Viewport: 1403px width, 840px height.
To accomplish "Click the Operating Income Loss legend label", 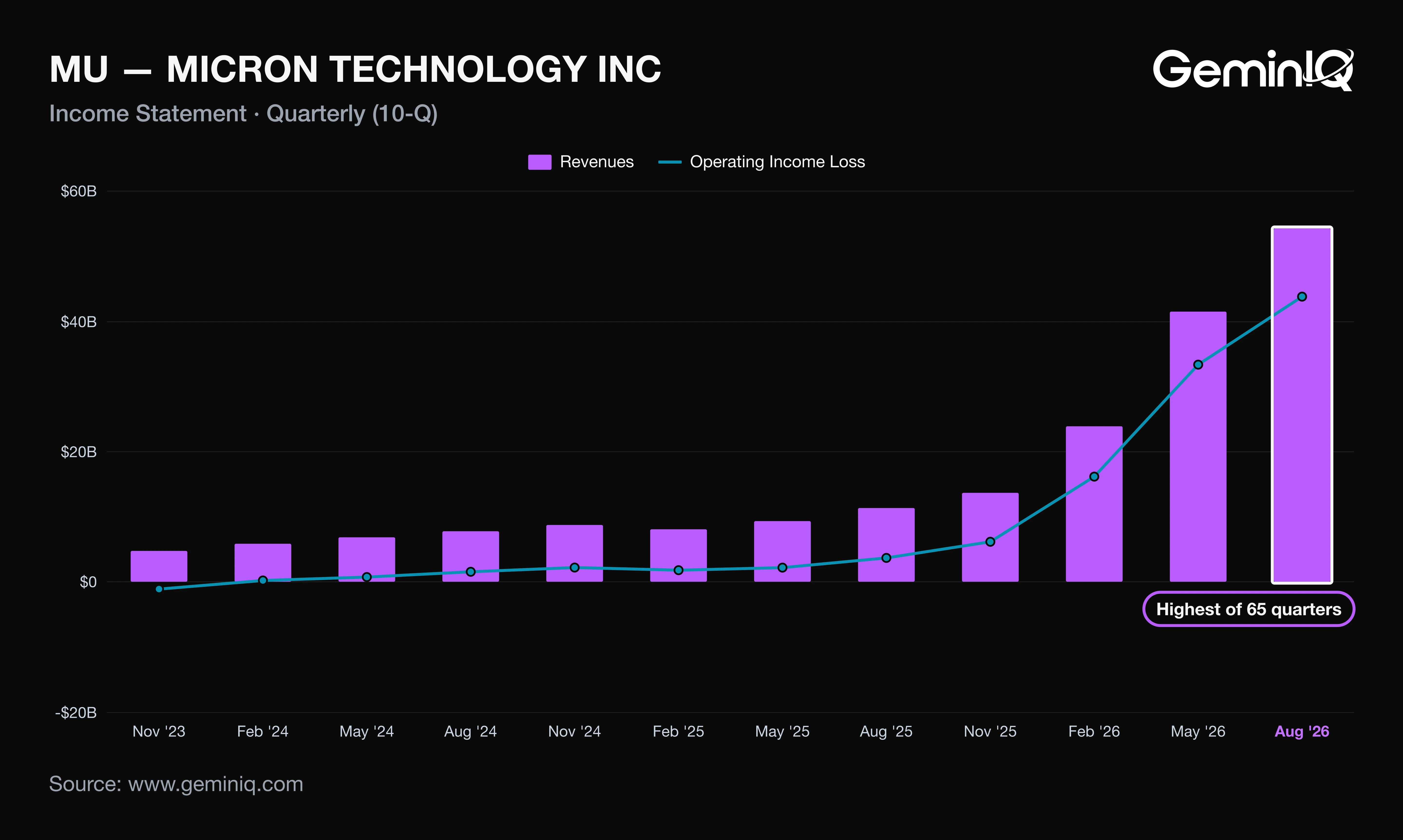I will [x=777, y=162].
